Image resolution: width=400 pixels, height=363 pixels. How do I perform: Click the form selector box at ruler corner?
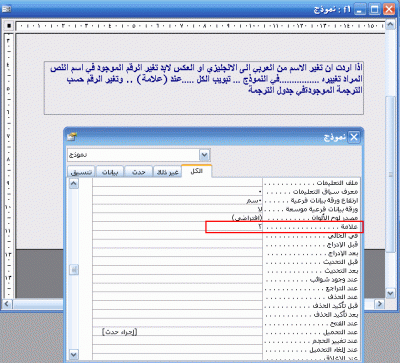pos(9,25)
